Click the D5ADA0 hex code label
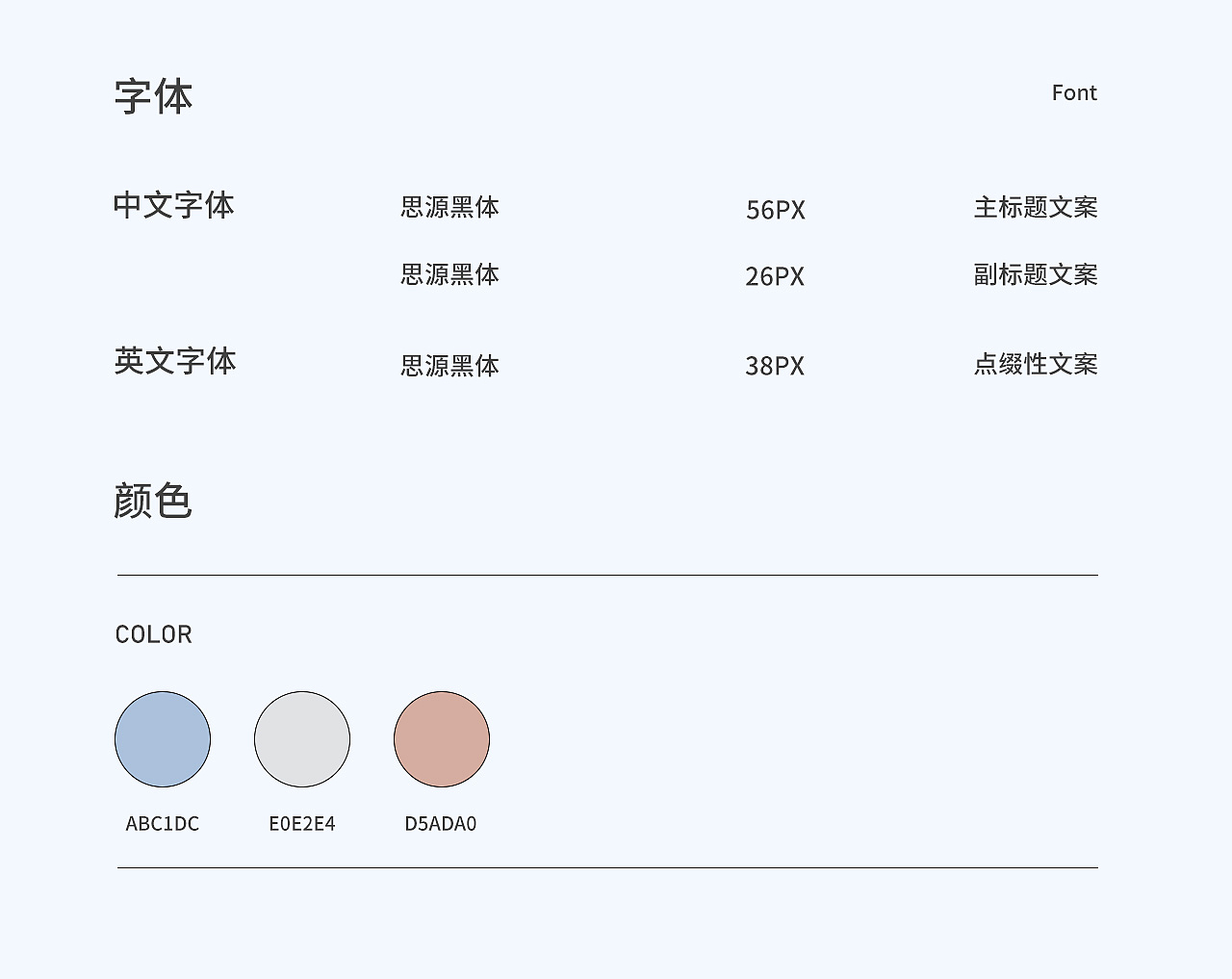1232x979 pixels. 441,824
